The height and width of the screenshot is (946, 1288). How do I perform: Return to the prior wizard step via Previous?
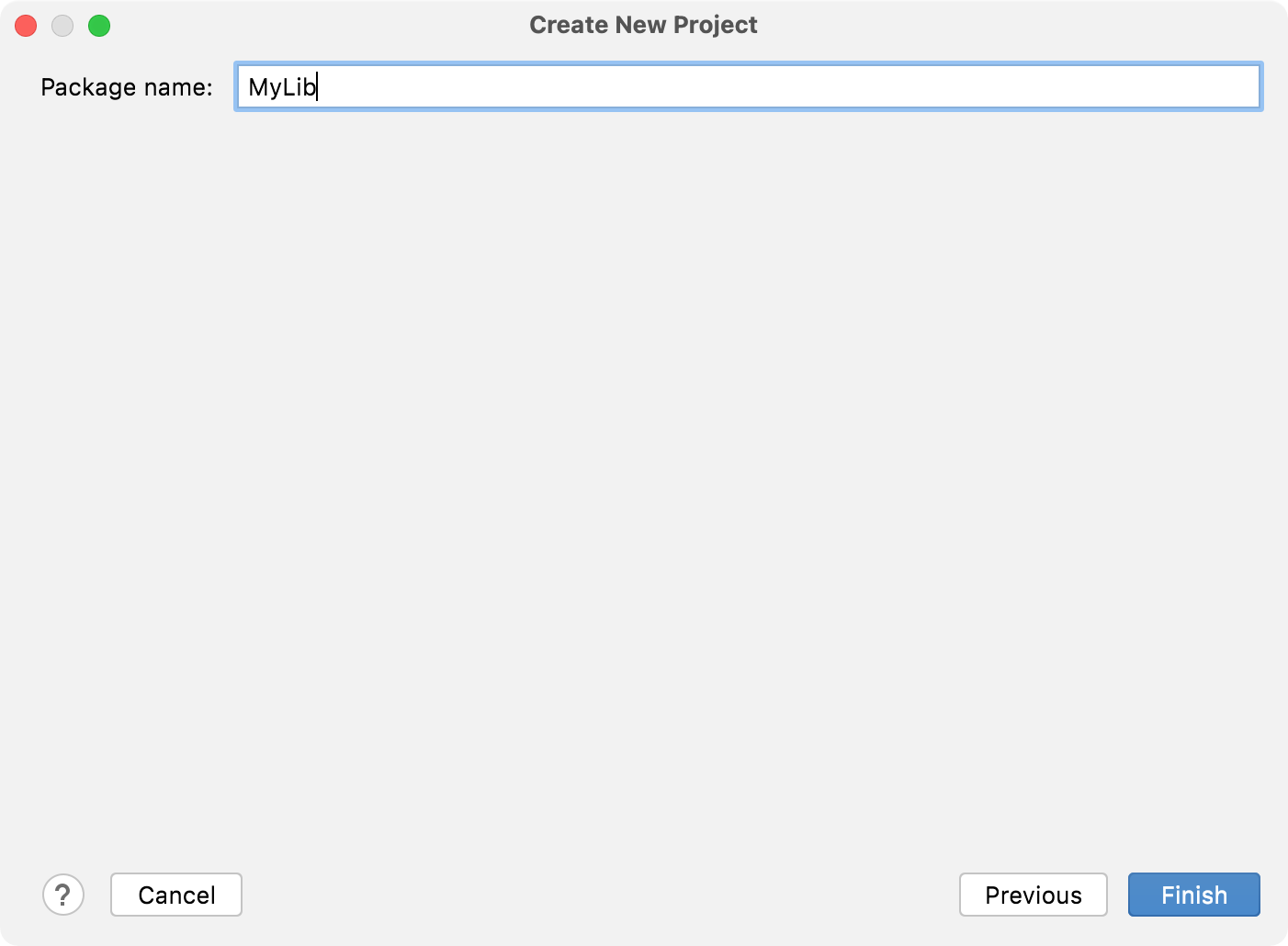1033,895
